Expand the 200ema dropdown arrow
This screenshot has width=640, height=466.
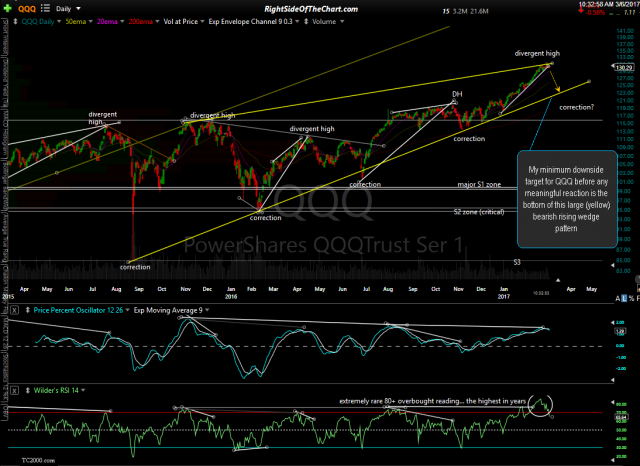pos(157,22)
